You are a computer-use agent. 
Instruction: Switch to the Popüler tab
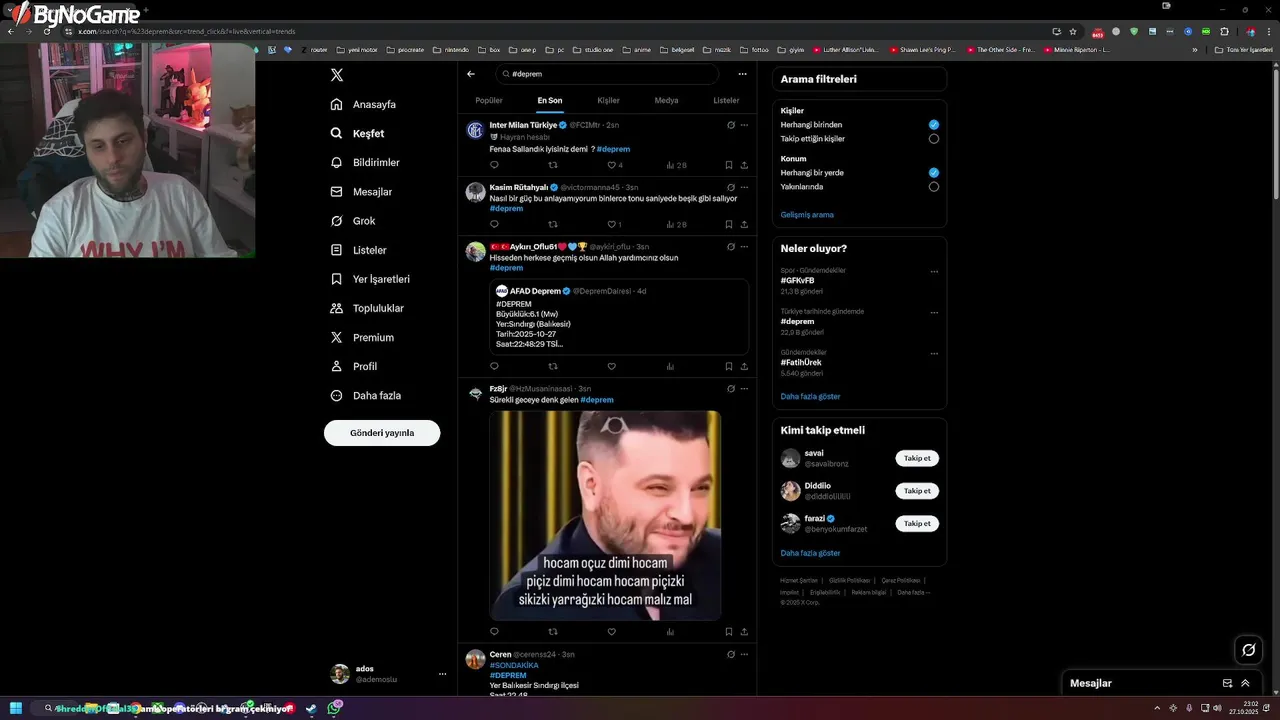pyautogui.click(x=489, y=100)
